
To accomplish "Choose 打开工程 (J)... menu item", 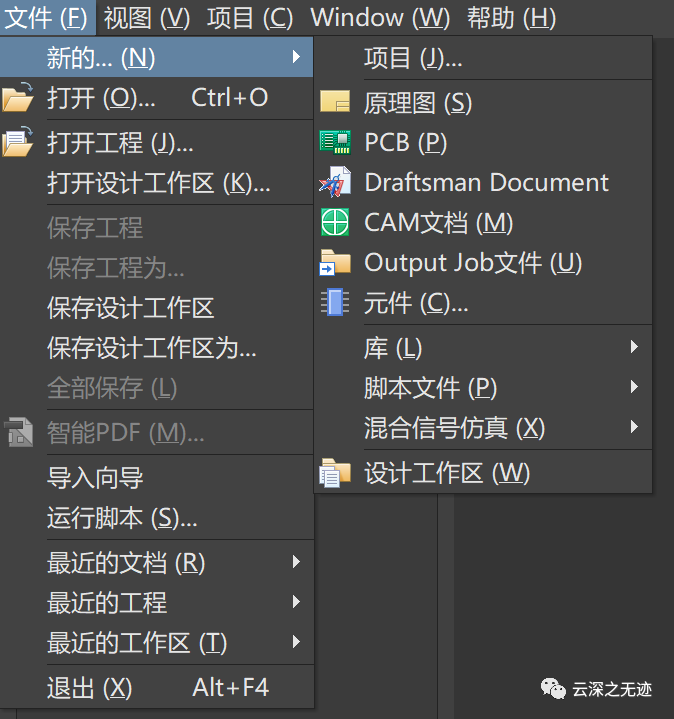I will point(156,142).
